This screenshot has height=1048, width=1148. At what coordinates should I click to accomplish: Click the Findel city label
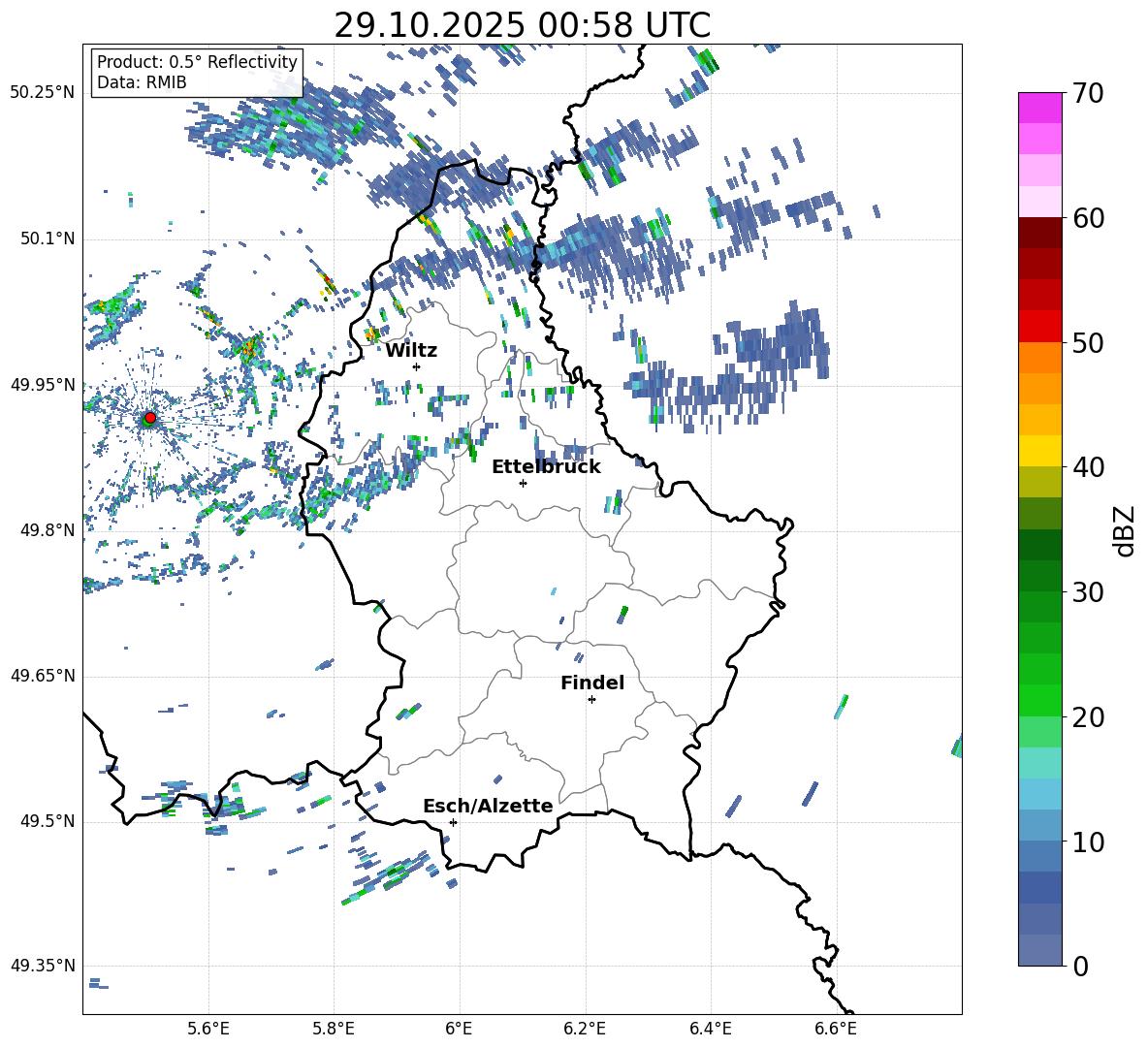point(592,683)
